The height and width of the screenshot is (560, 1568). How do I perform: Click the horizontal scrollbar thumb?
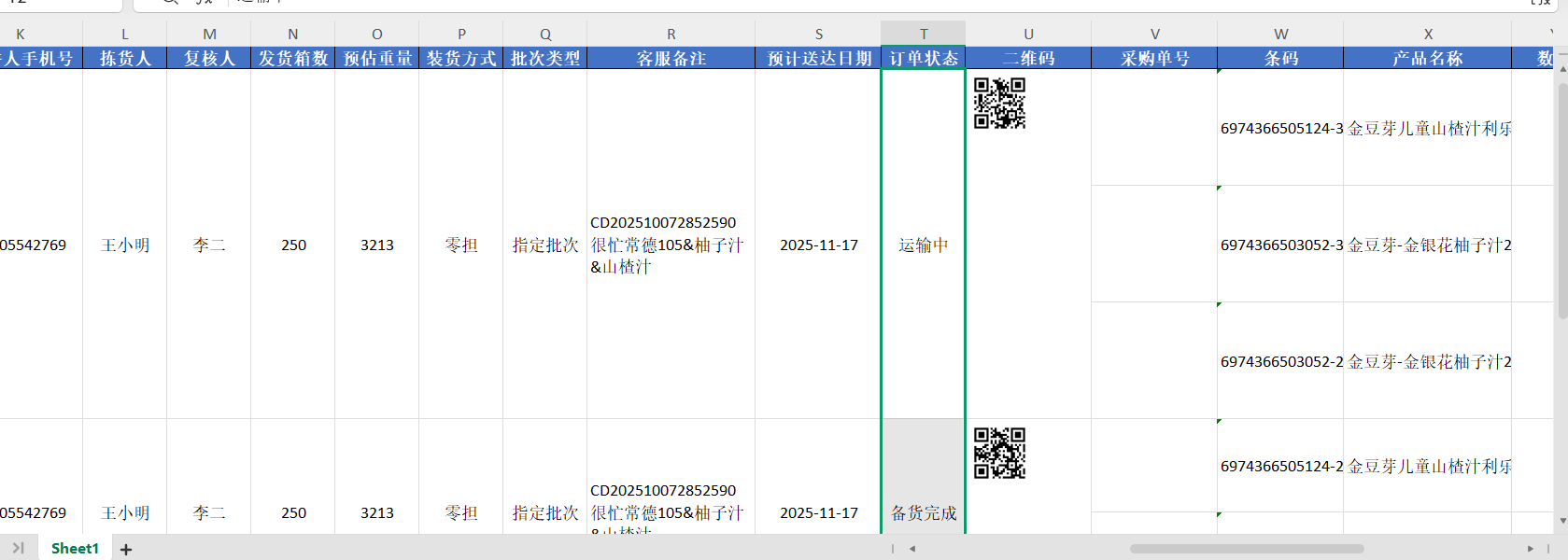point(1247,549)
